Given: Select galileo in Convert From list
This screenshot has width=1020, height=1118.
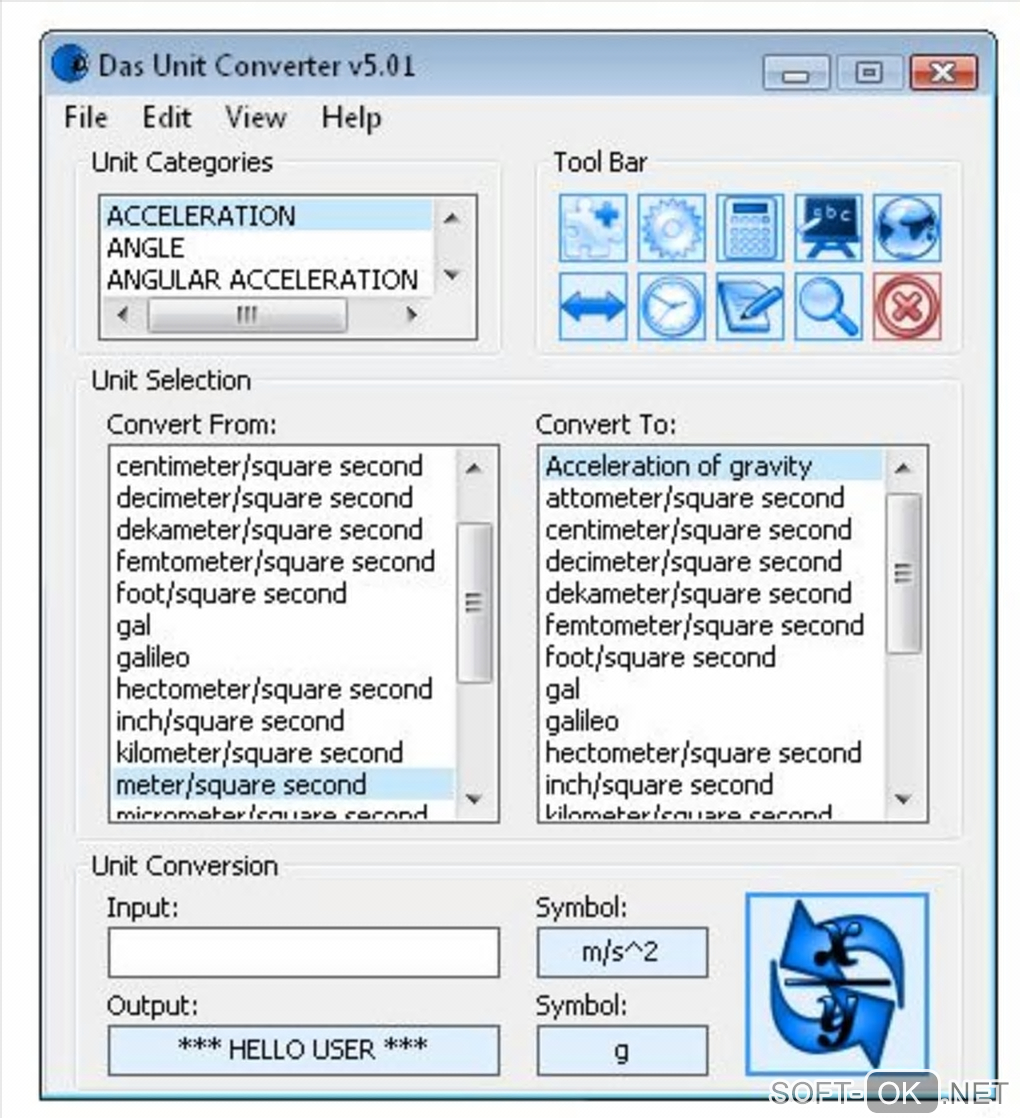Looking at the screenshot, I should tap(282, 657).
